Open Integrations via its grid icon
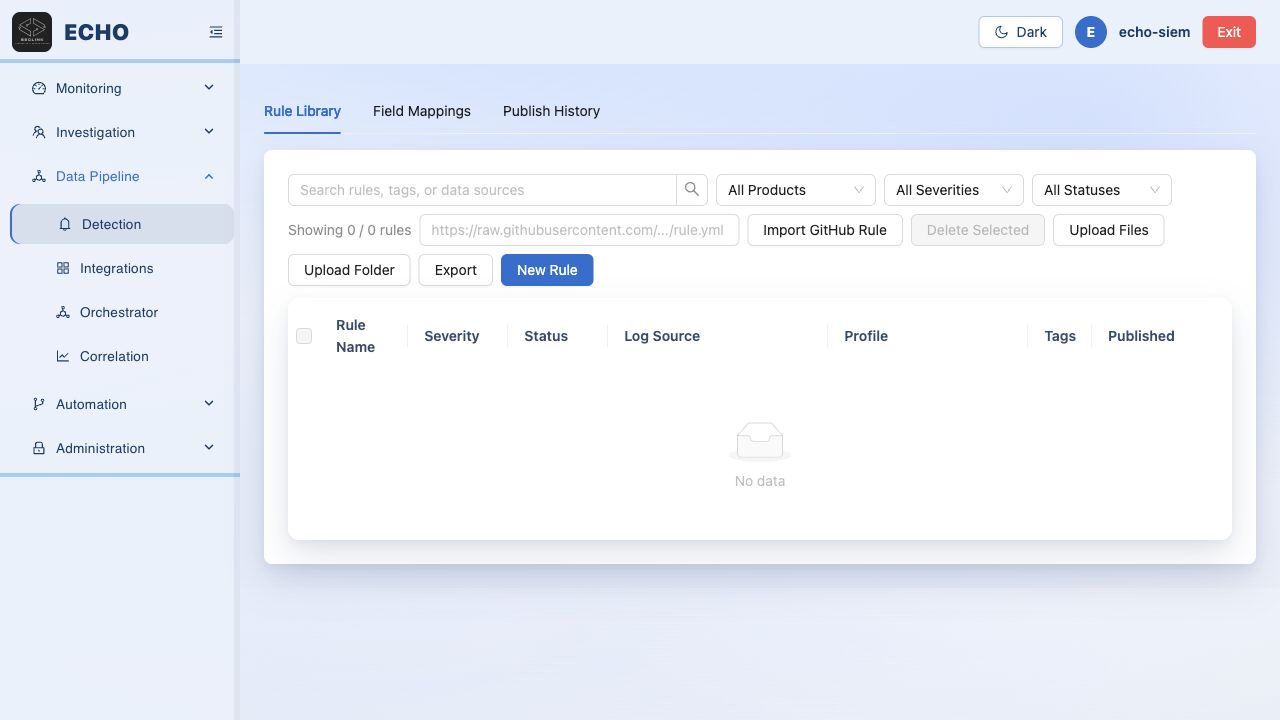The image size is (1280, 720). (63, 268)
